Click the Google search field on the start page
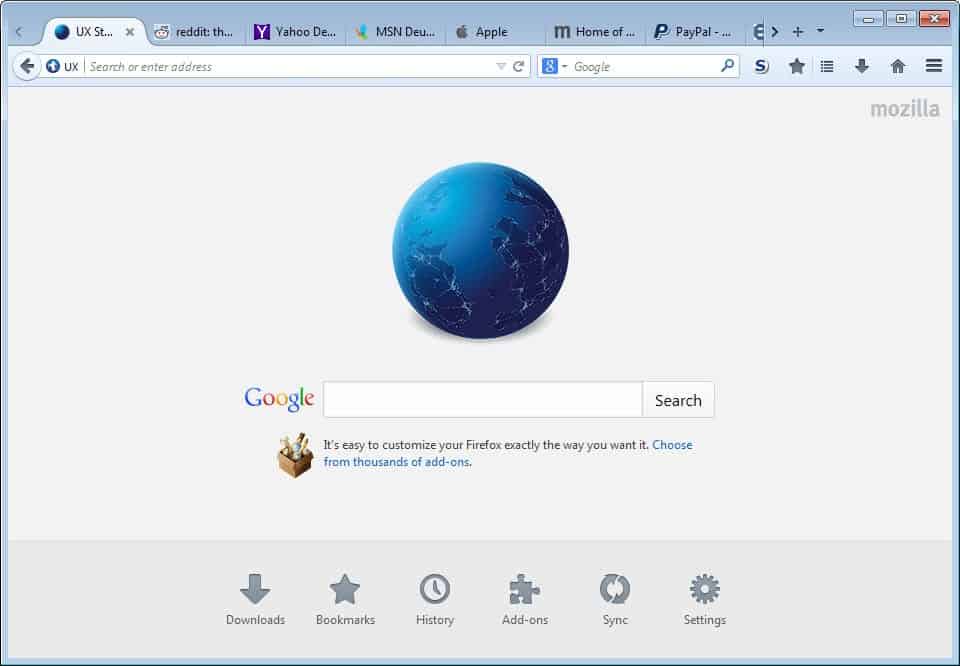The height and width of the screenshot is (666, 960). coord(483,400)
